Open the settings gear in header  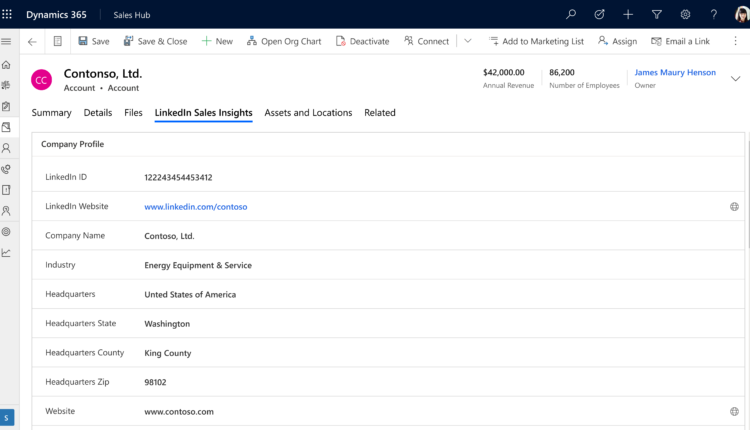[x=685, y=14]
